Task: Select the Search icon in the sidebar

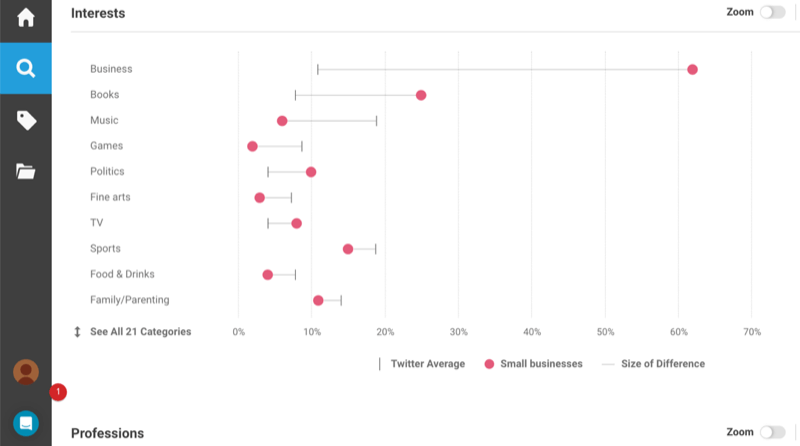Action: pos(25,69)
